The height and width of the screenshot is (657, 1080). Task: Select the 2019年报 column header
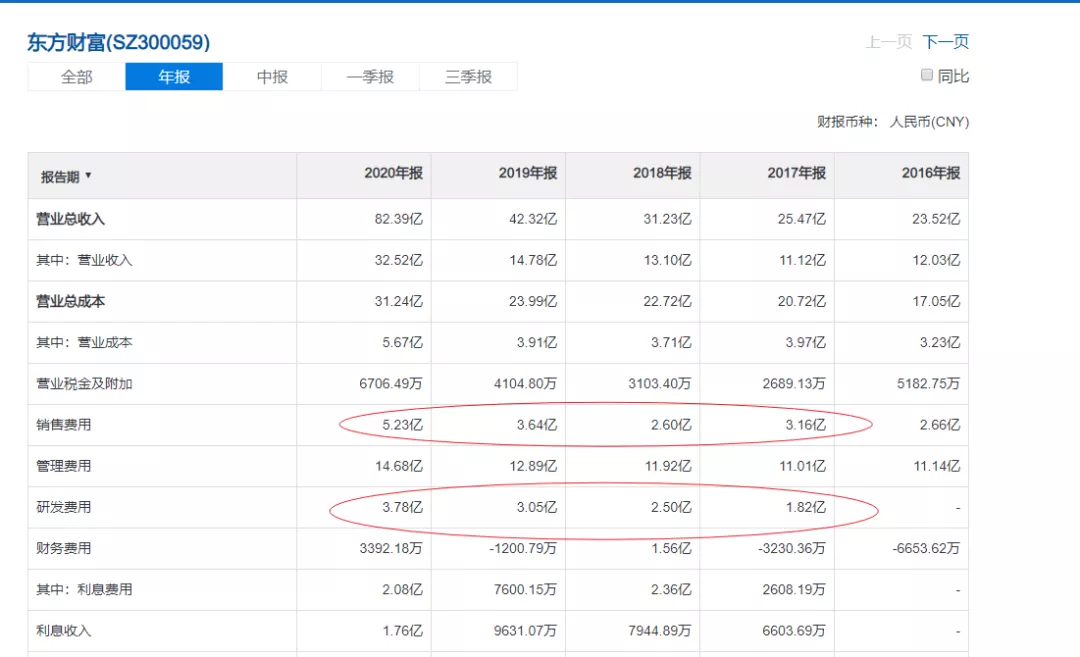pos(527,173)
